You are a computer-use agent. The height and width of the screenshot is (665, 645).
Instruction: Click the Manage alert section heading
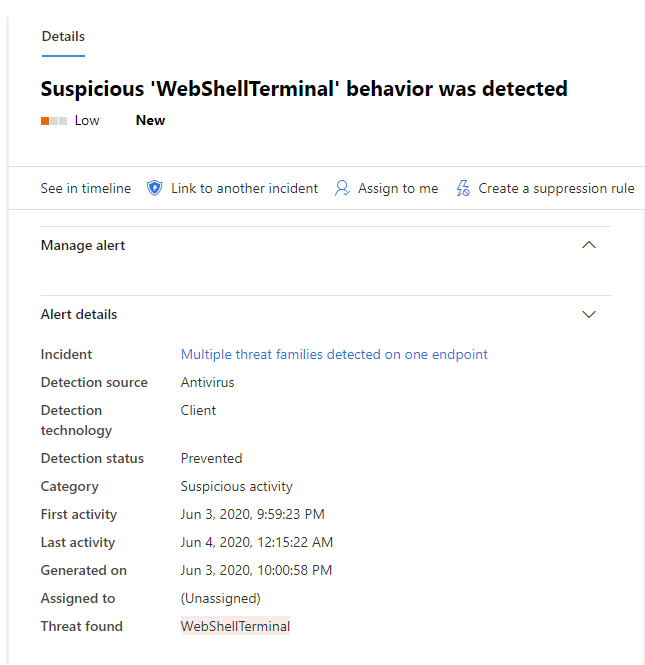(x=83, y=245)
